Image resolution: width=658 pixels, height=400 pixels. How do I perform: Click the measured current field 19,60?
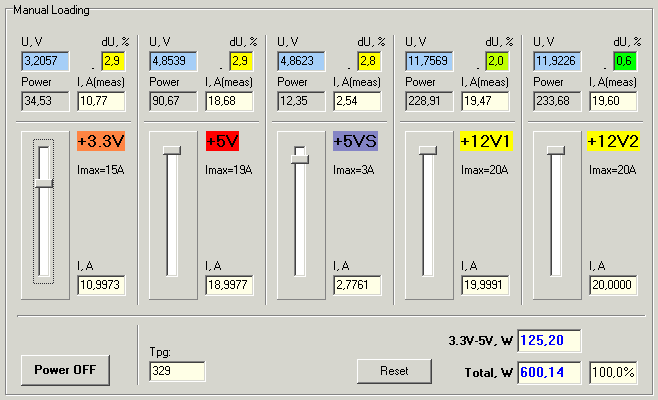613,102
